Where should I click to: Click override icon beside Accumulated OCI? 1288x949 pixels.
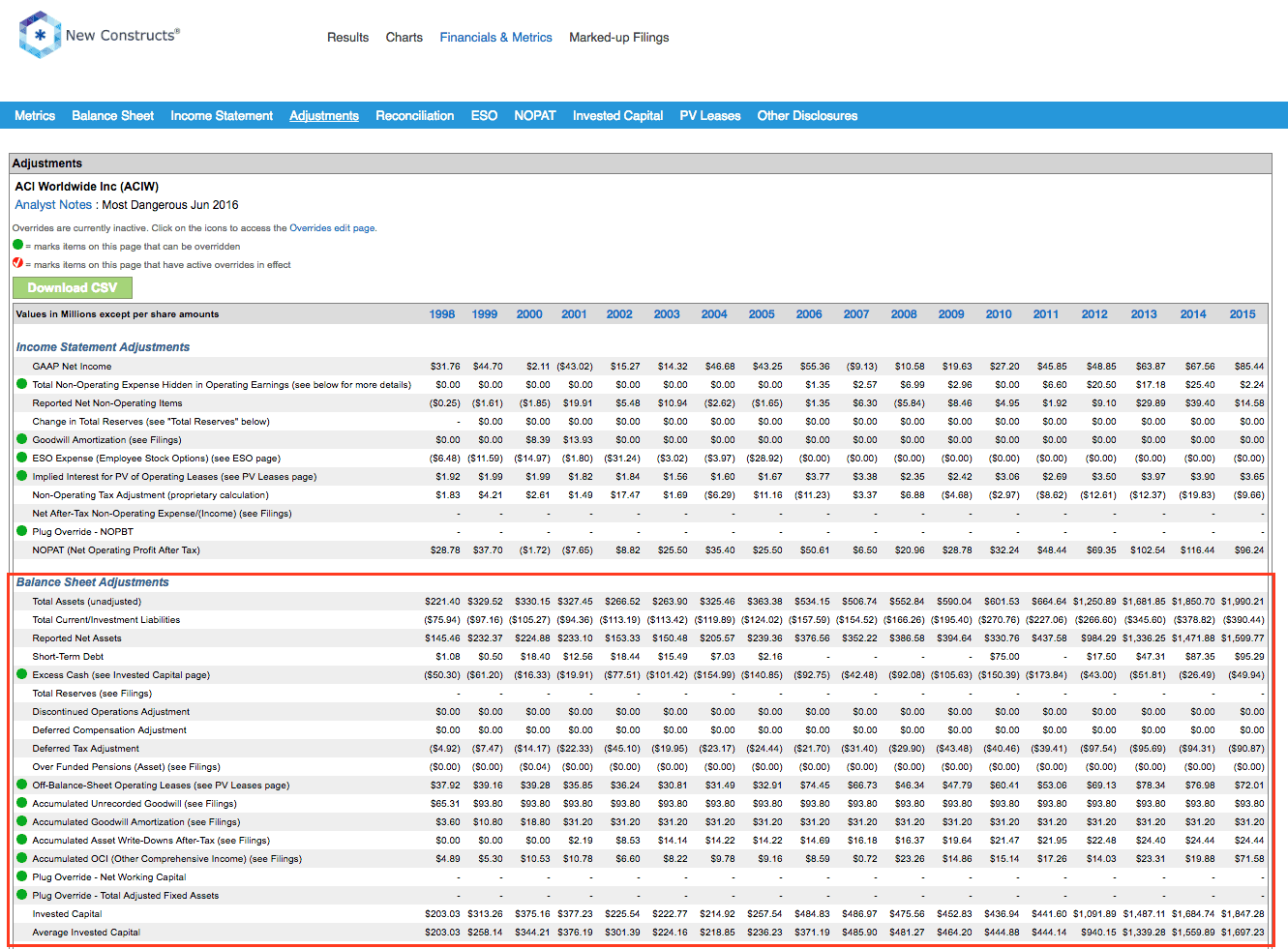[x=21, y=858]
